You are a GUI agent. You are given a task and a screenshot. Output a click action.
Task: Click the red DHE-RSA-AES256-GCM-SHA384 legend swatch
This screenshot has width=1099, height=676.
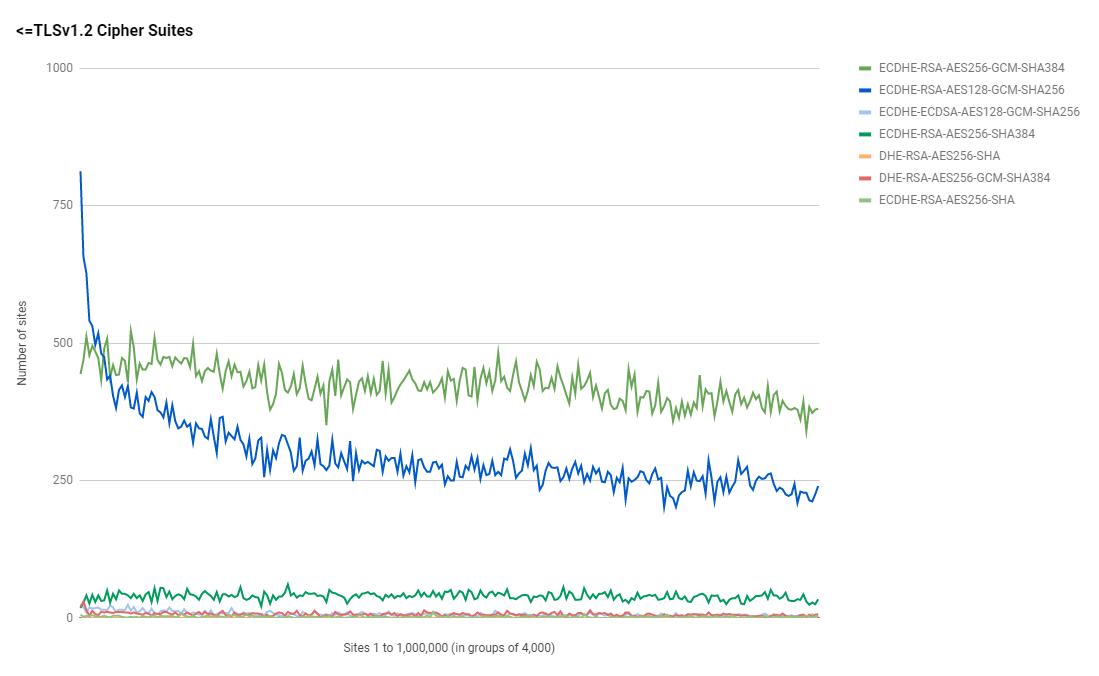pos(865,179)
